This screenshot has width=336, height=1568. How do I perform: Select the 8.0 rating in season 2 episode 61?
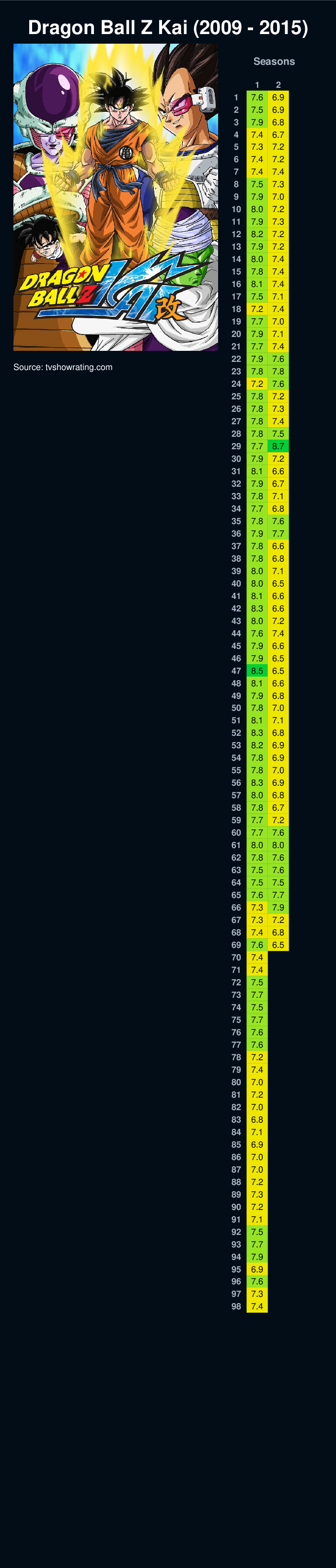pos(278,845)
